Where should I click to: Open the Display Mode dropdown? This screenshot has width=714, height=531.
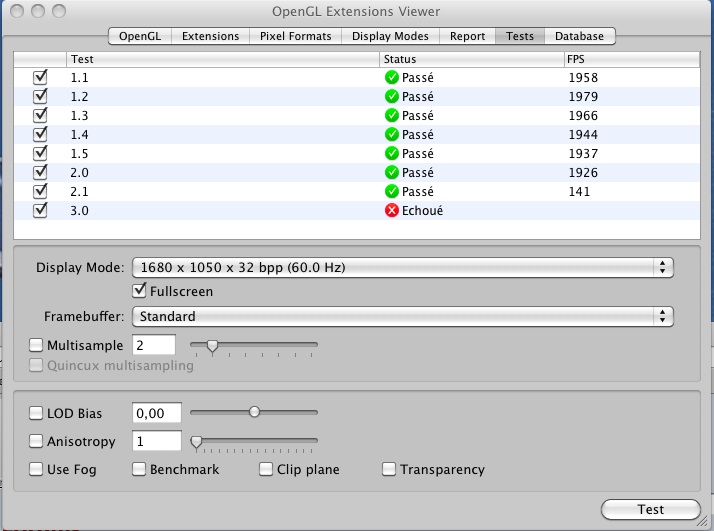(403, 267)
